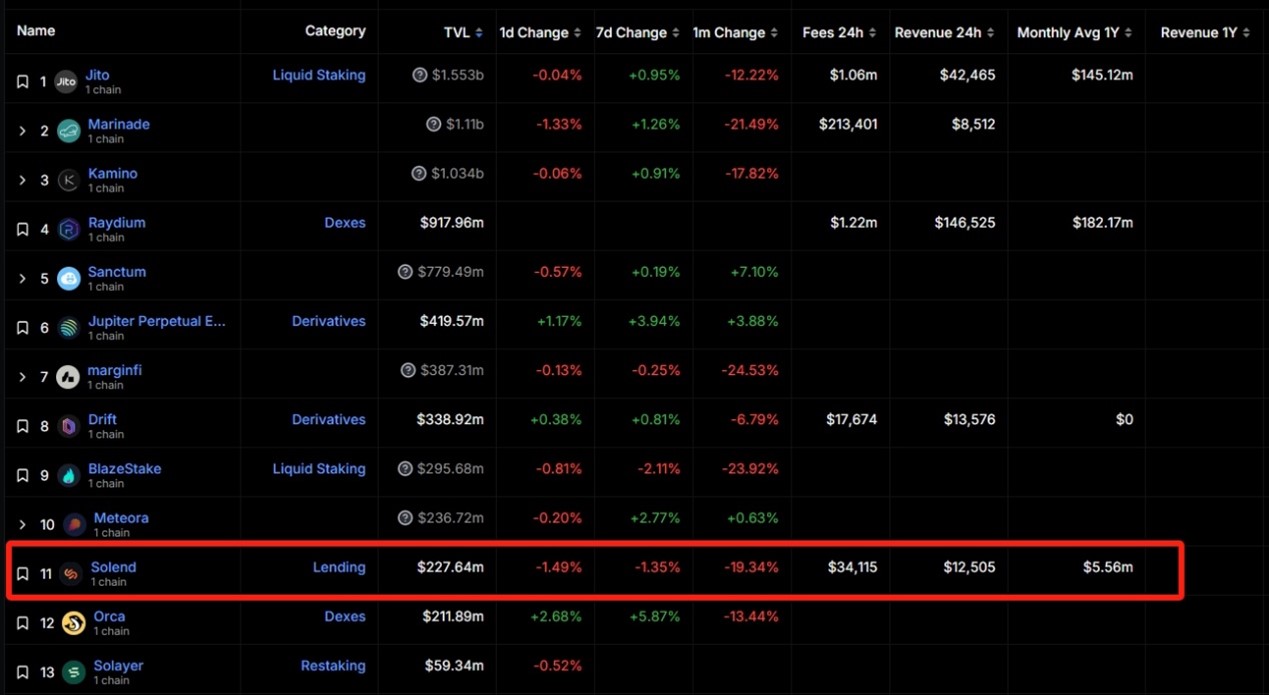Click the question mark icon beside Kamino TVL

(420, 173)
